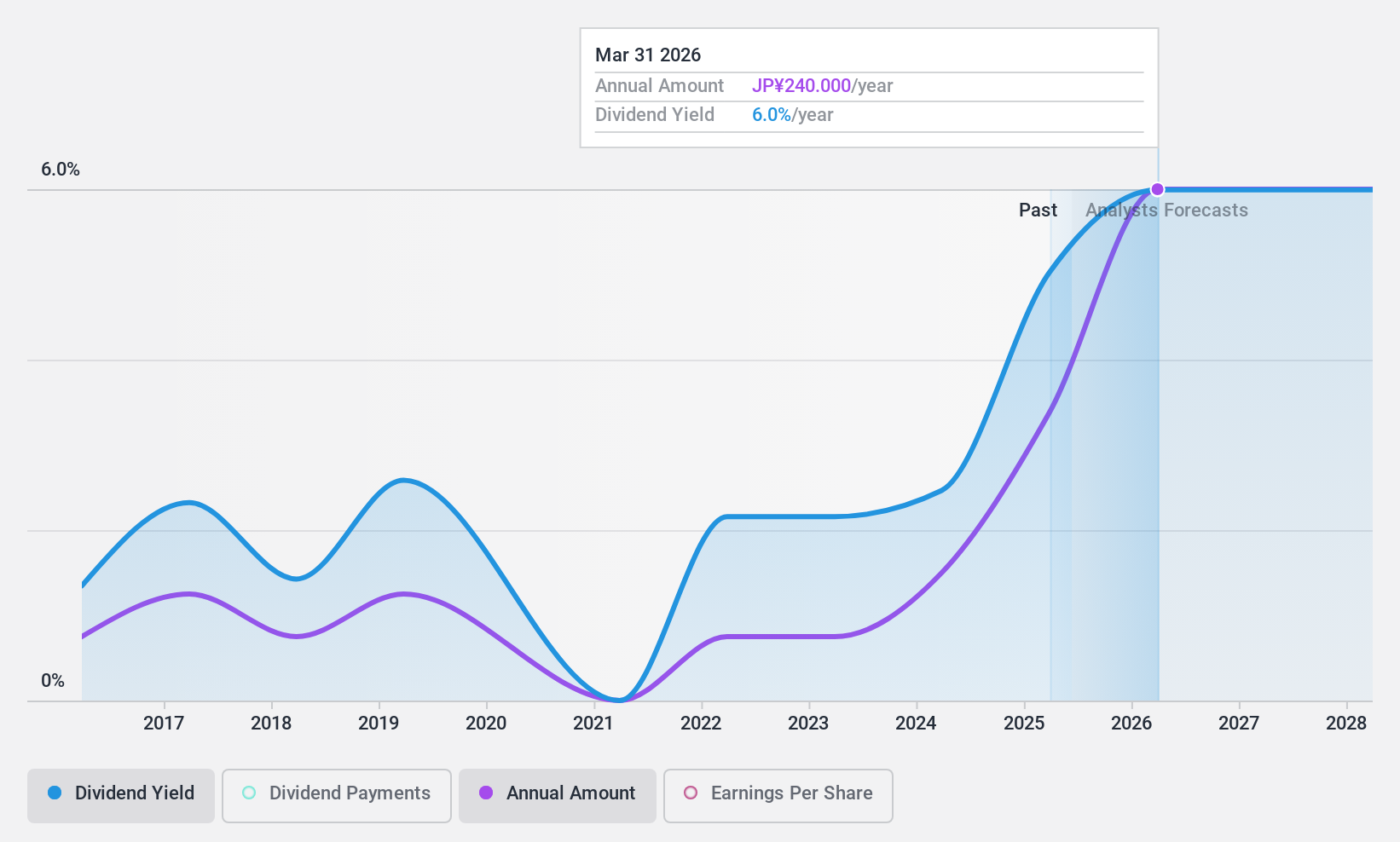Screen dimensions: 1400x842
Task: Enable the Earnings Per Share series
Action: (x=778, y=796)
